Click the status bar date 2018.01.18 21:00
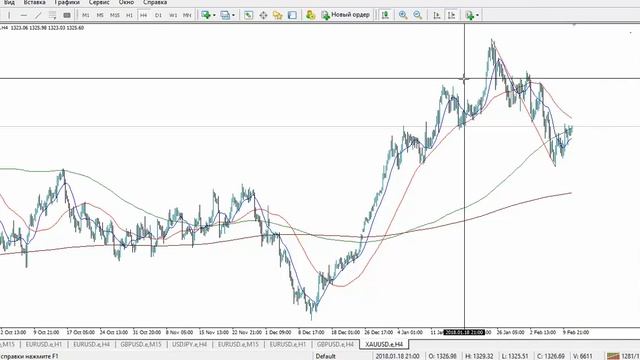This screenshot has width=640, height=360. (398, 356)
